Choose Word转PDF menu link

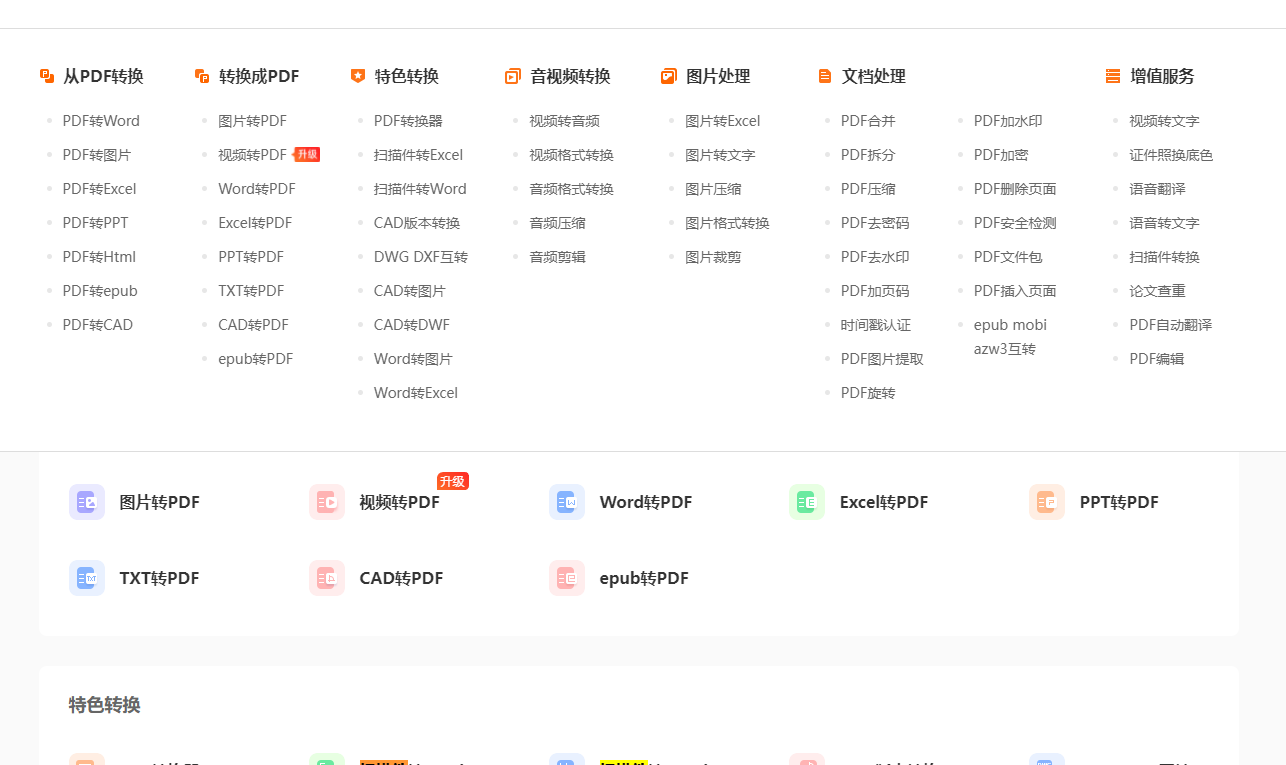[x=257, y=189]
